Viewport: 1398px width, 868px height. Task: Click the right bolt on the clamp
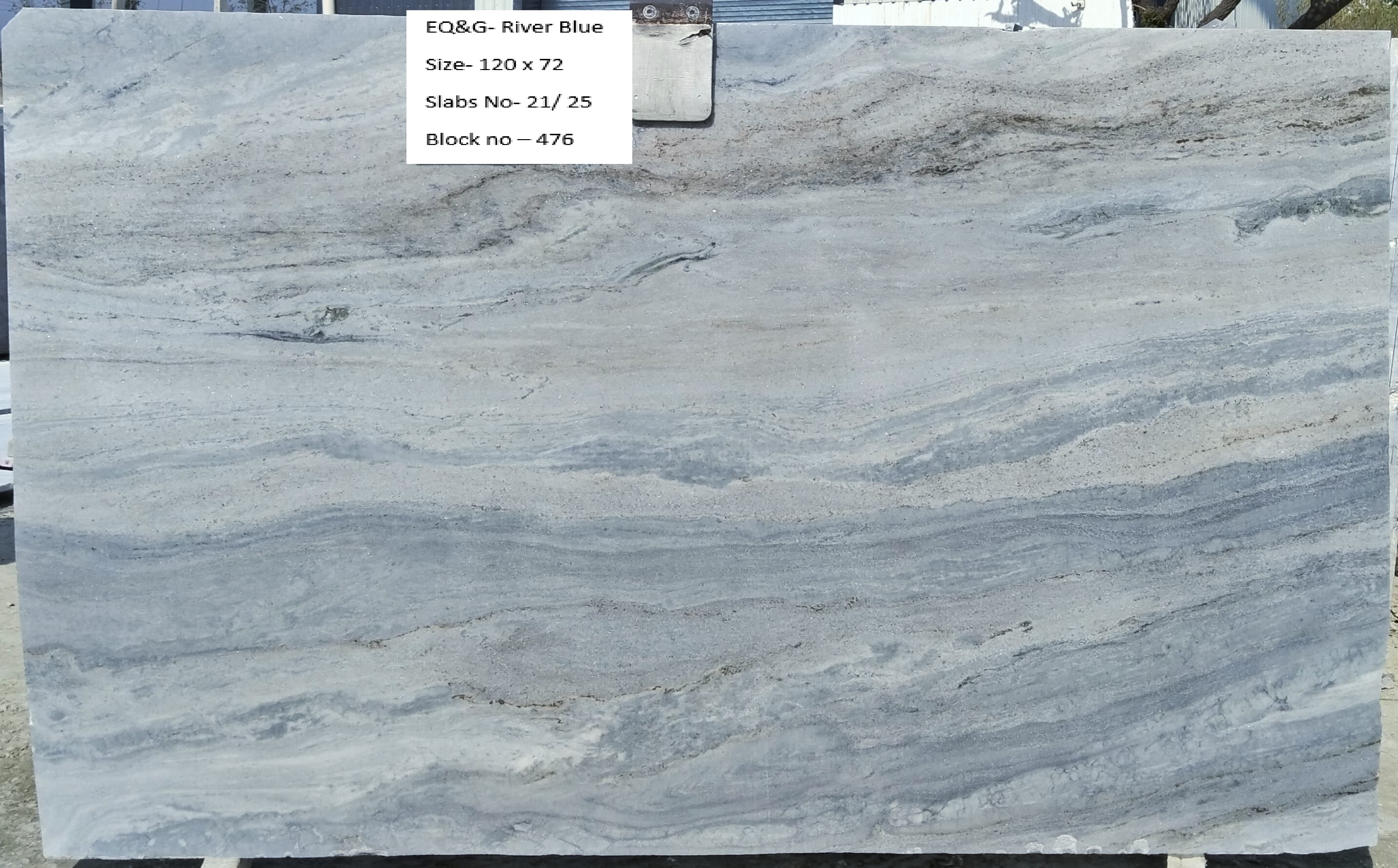pyautogui.click(x=692, y=12)
